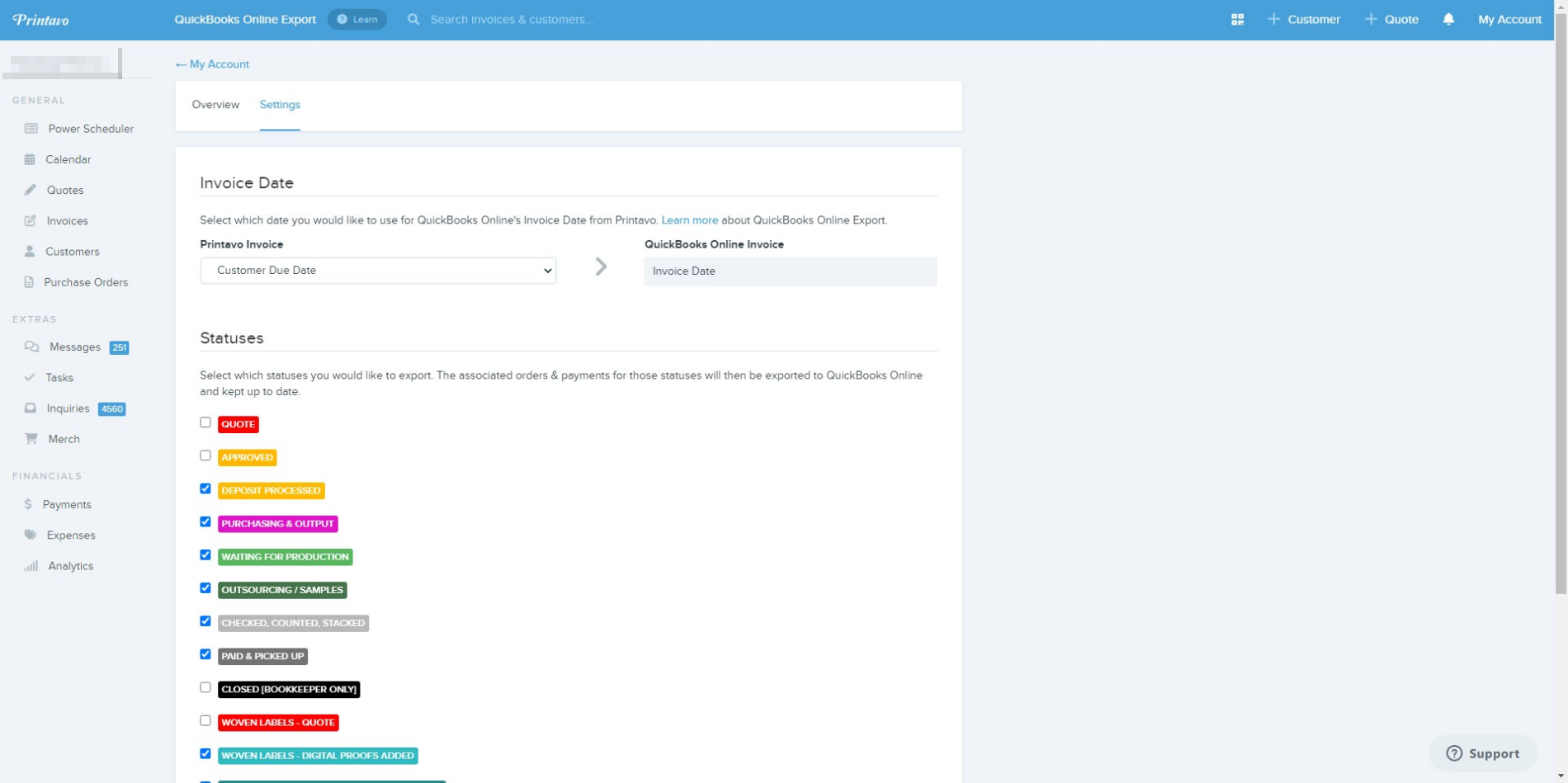Select the Settings tab

(x=280, y=105)
